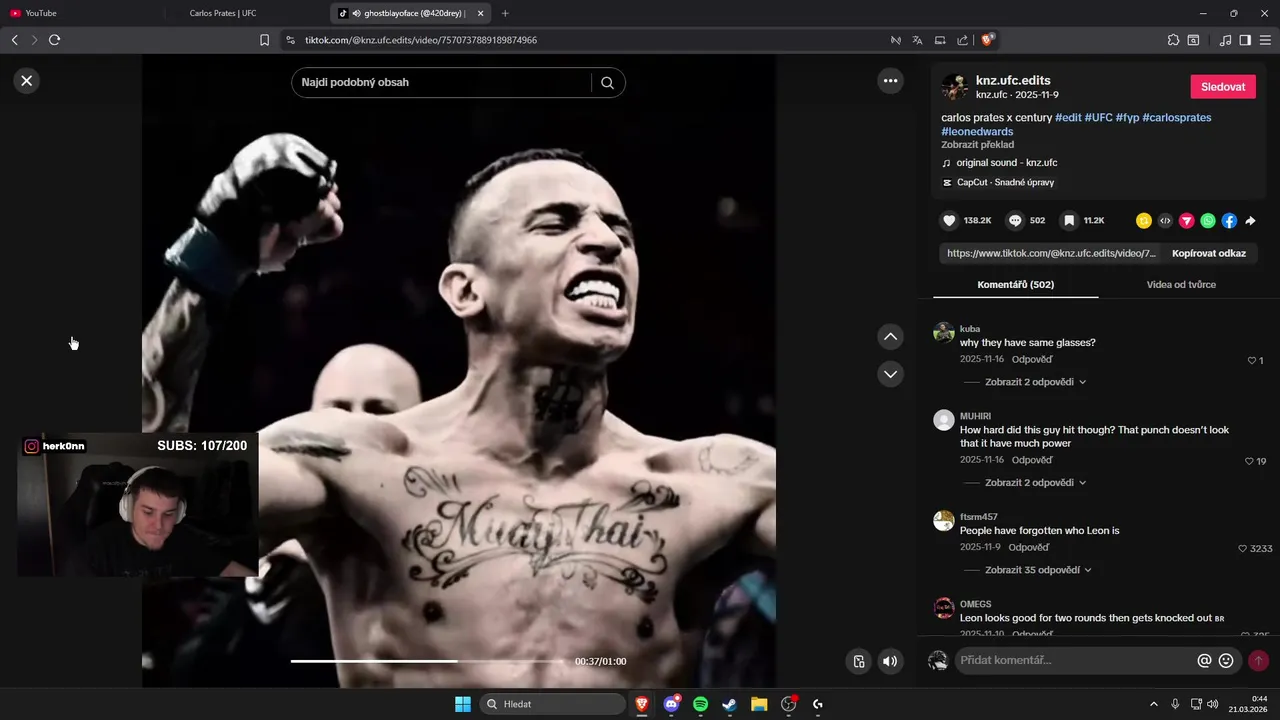Switch to the Komentářů (502) tab
Viewport: 1280px width, 720px height.
pos(1015,285)
